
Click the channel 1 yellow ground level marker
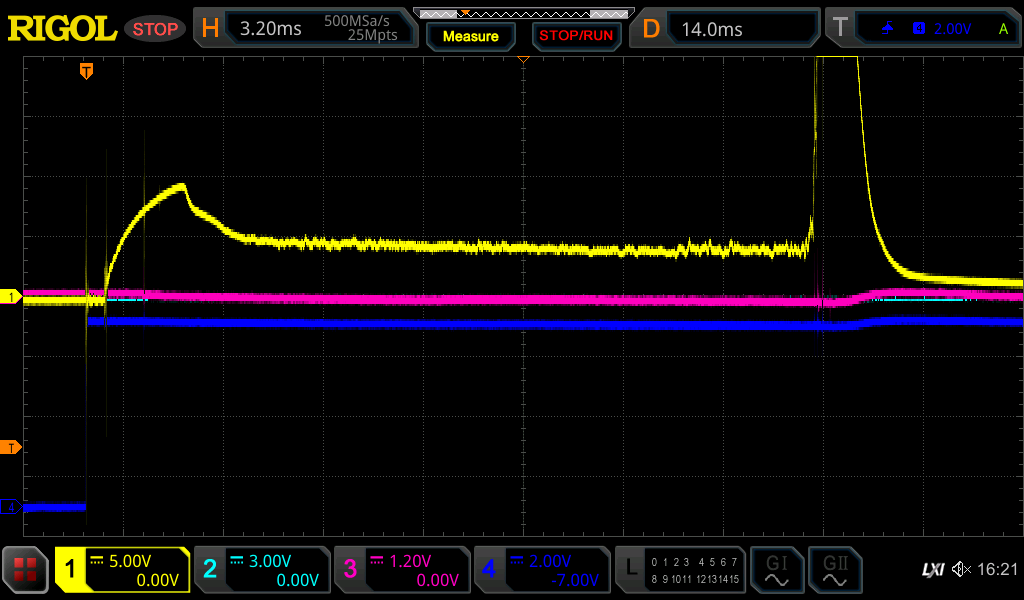[11, 297]
